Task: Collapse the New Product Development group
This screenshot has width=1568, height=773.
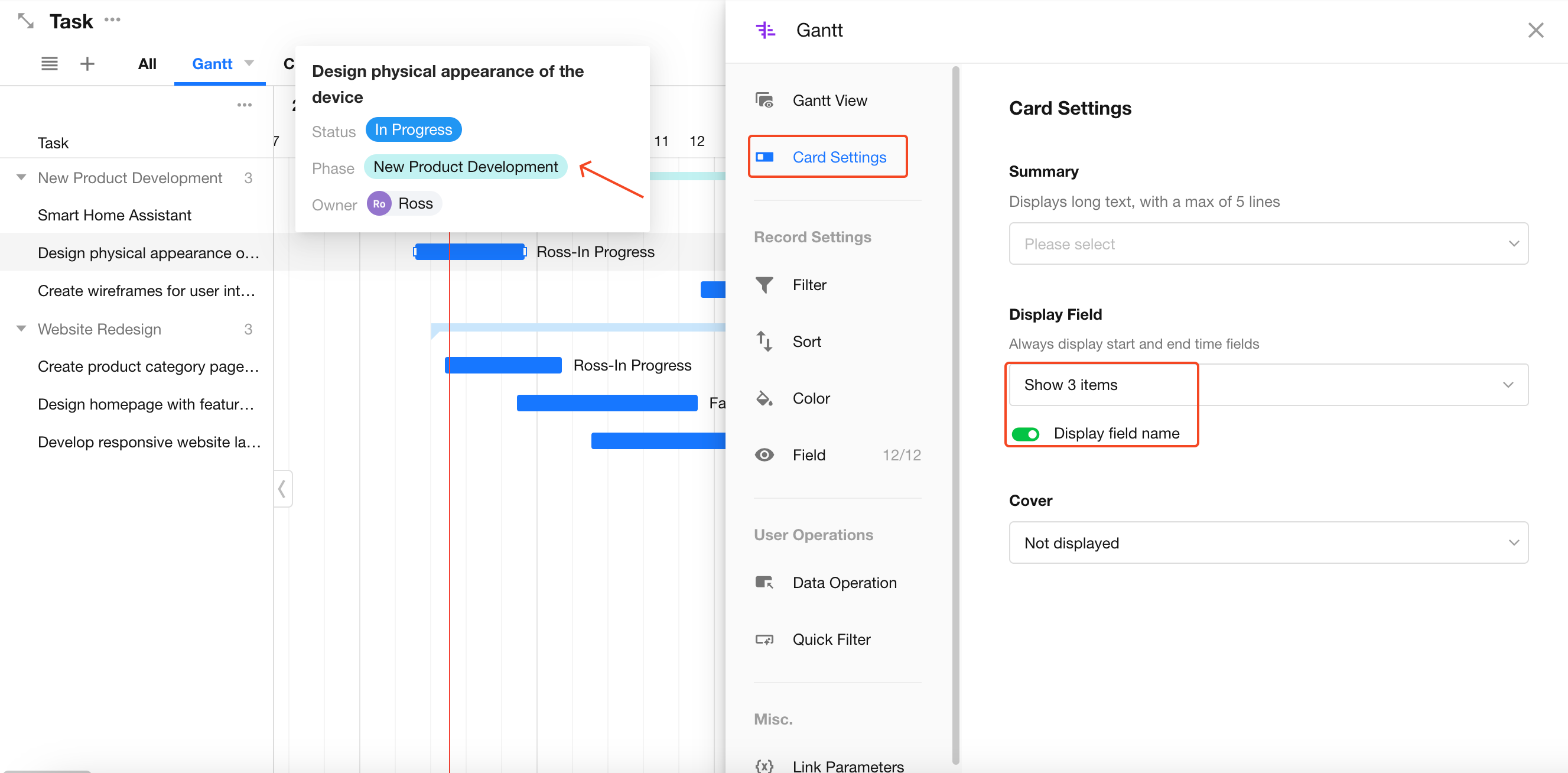Action: click(x=21, y=177)
